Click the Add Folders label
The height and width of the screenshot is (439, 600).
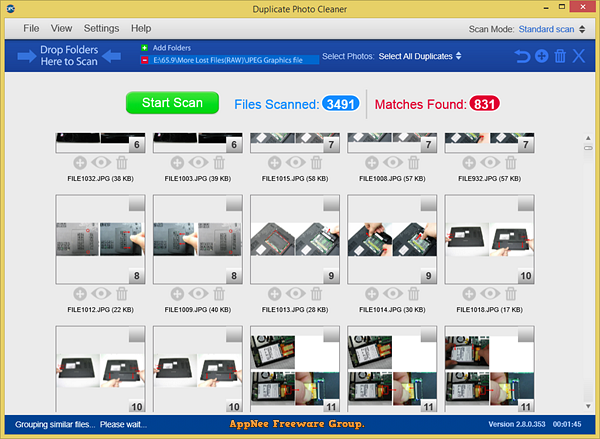(x=171, y=48)
